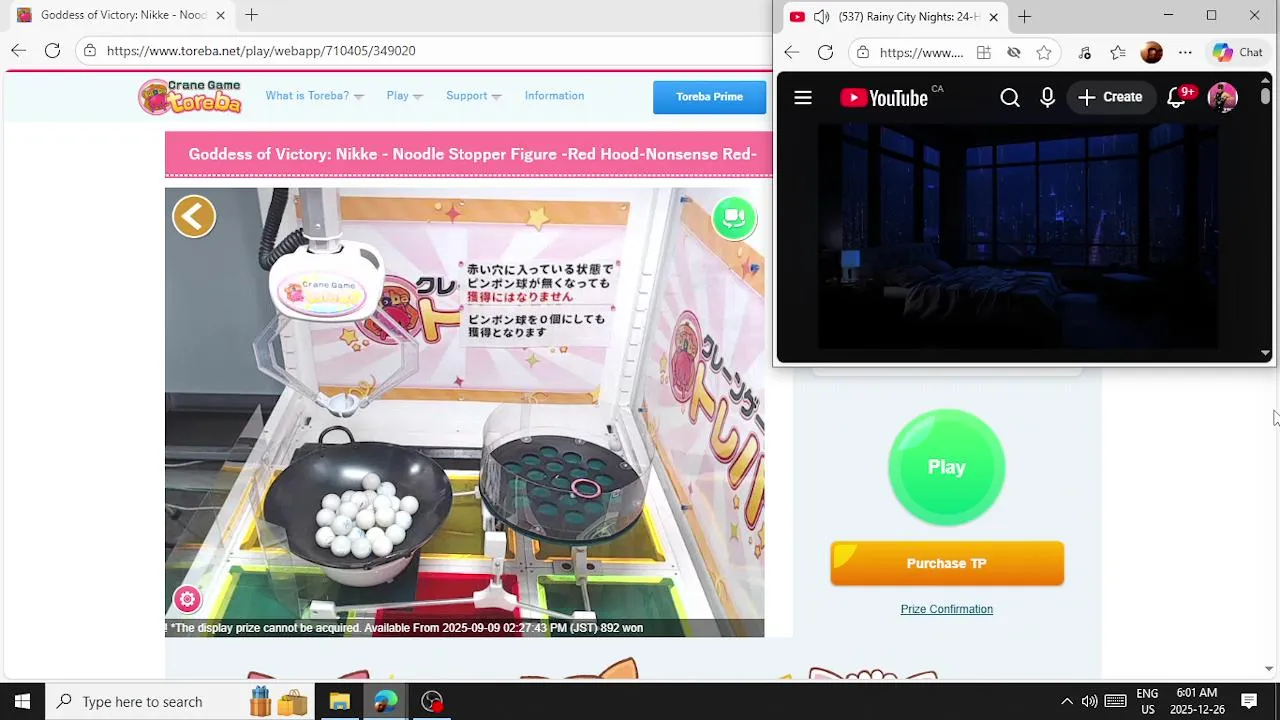
Task: View site info icon for toreba.net
Action: coord(90,50)
